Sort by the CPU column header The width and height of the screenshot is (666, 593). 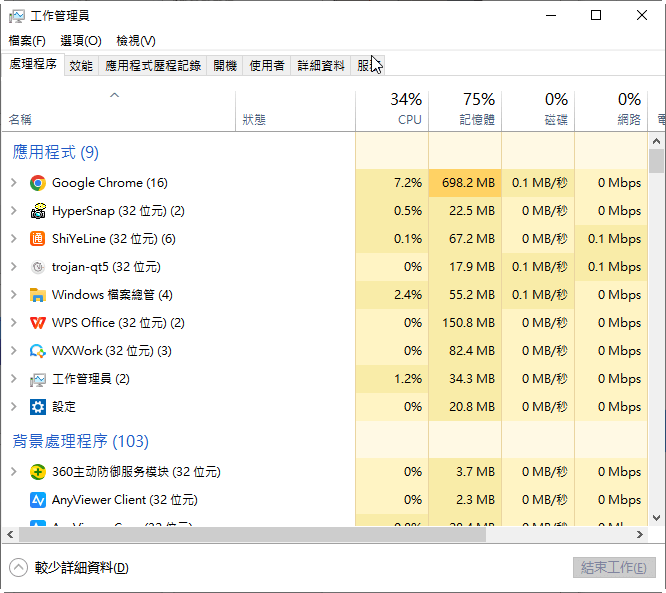(x=392, y=110)
